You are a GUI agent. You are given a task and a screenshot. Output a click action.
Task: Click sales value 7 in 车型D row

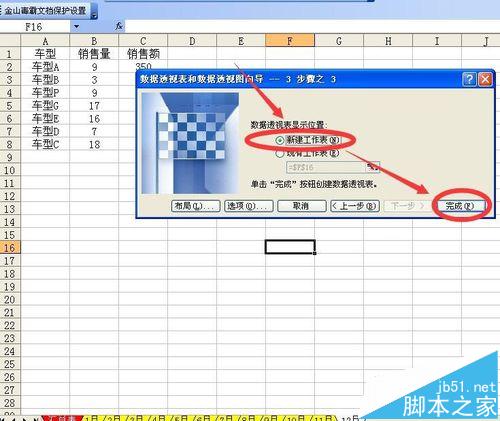[x=94, y=131]
